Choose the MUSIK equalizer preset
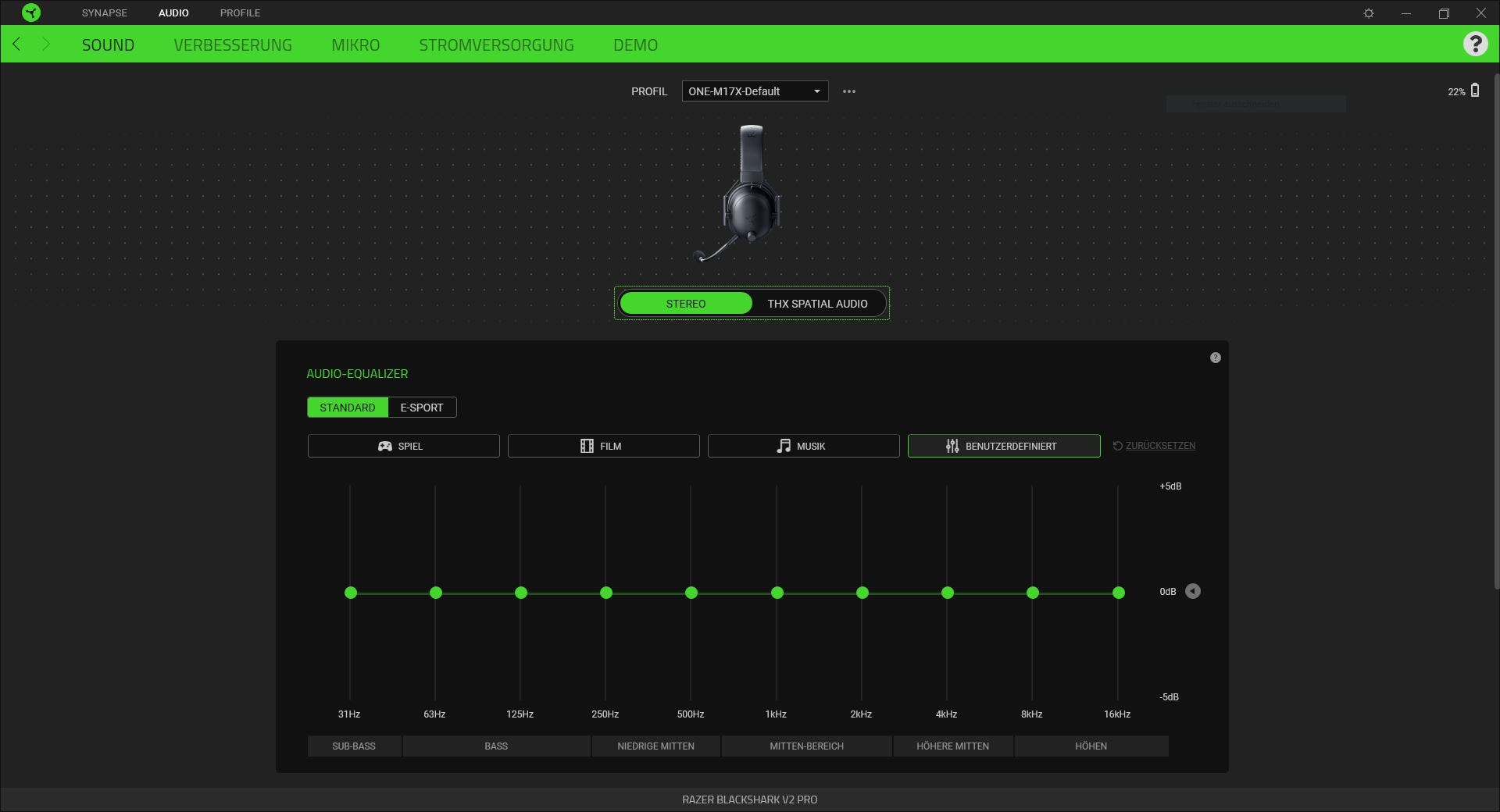Image resolution: width=1500 pixels, height=812 pixels. tap(803, 446)
